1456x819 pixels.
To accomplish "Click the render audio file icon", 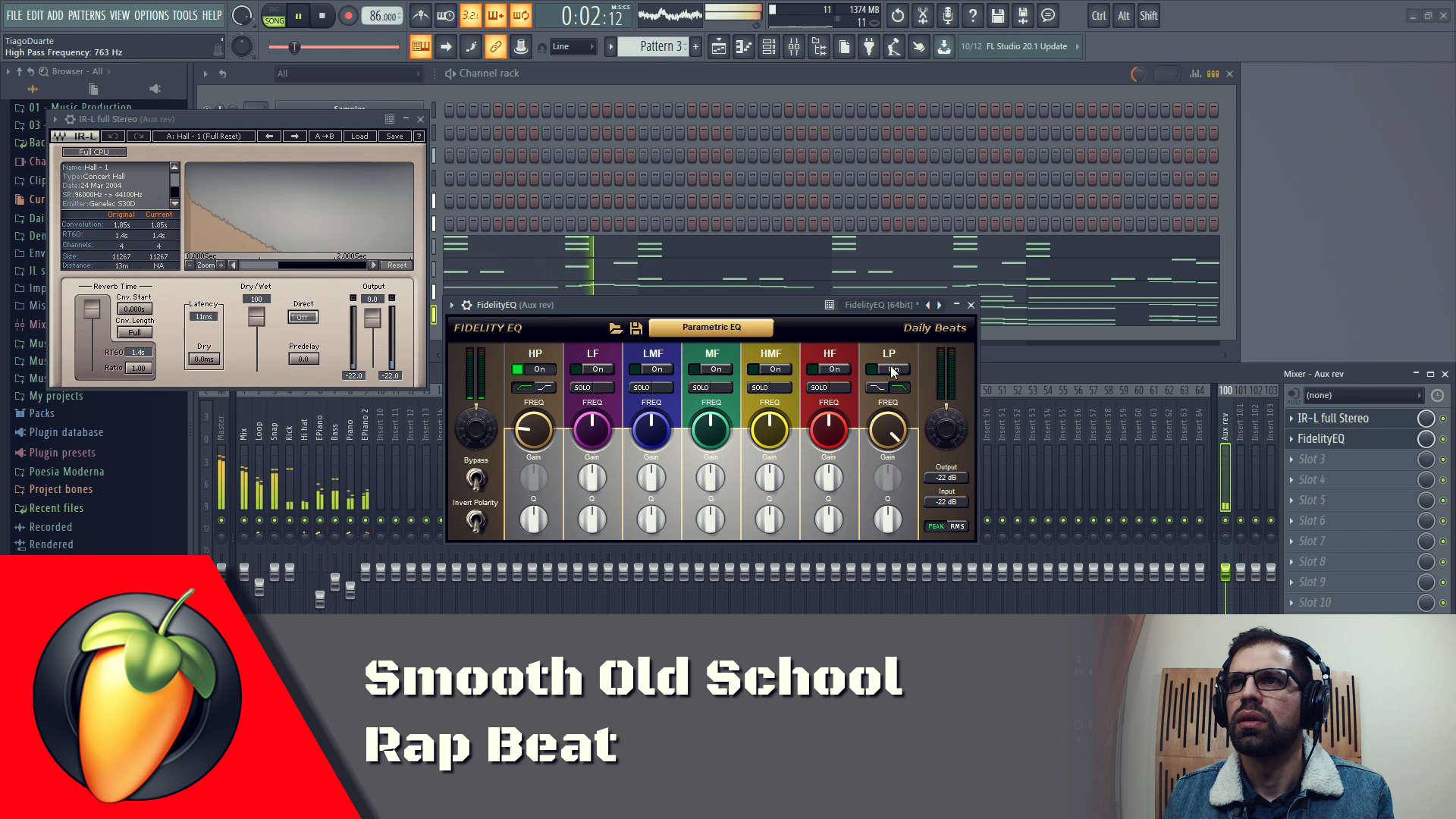I will pyautogui.click(x=1023, y=15).
